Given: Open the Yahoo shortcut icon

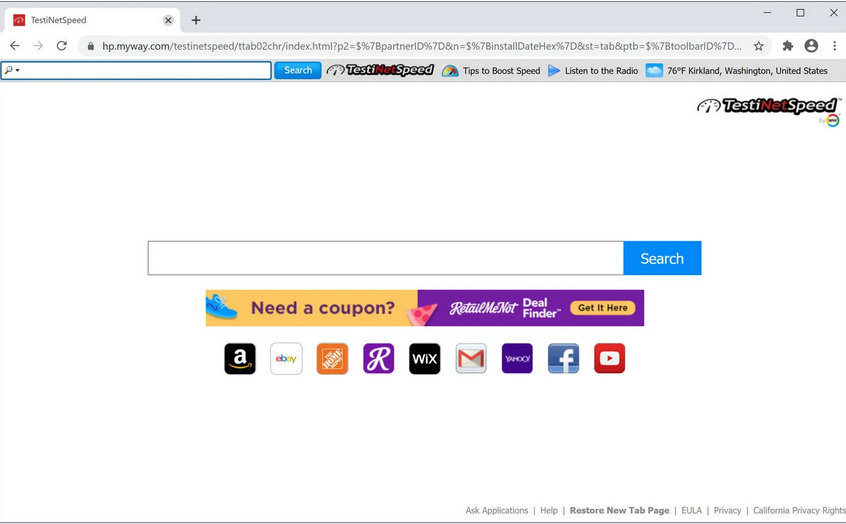Looking at the screenshot, I should click(x=517, y=359).
